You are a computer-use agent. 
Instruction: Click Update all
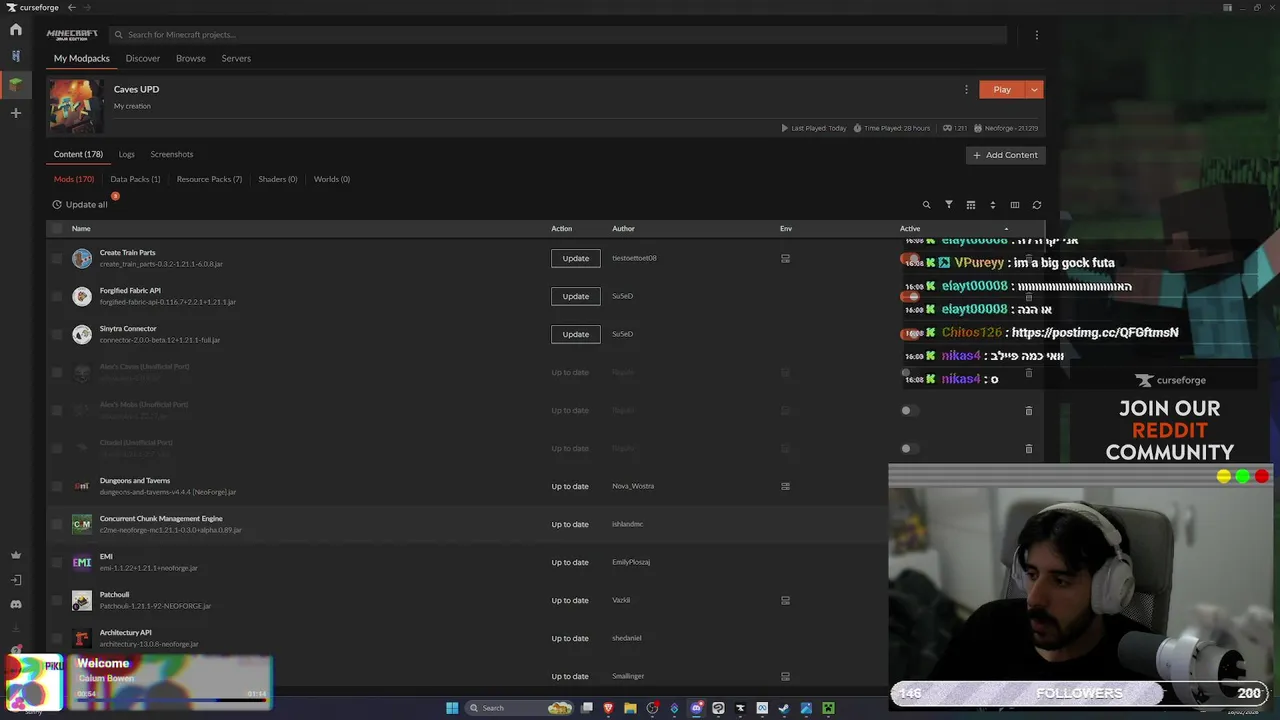click(80, 205)
